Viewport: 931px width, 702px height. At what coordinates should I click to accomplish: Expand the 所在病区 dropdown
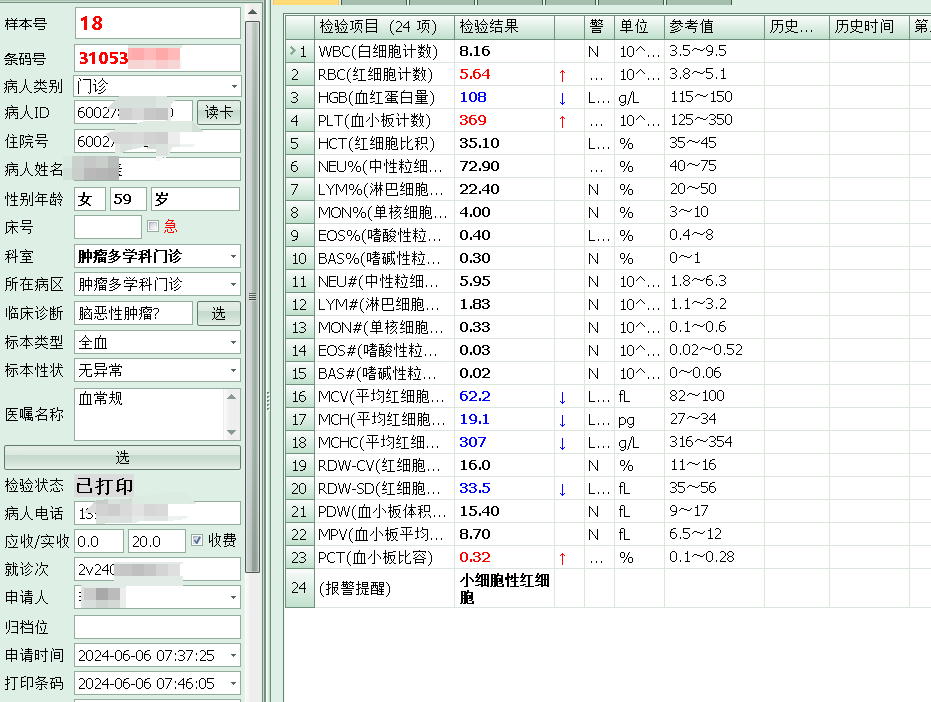(x=231, y=284)
